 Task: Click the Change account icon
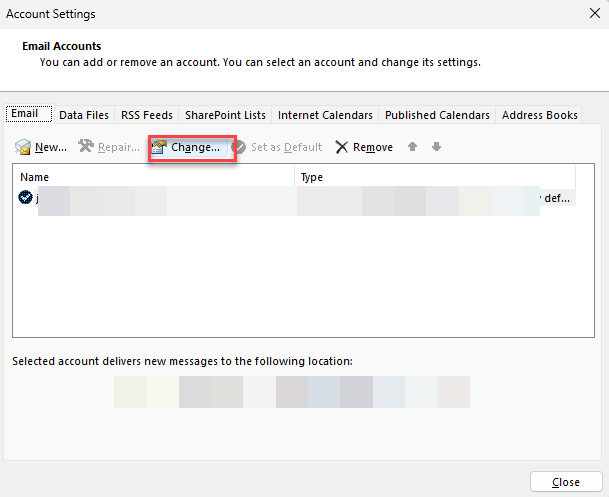pos(159,147)
